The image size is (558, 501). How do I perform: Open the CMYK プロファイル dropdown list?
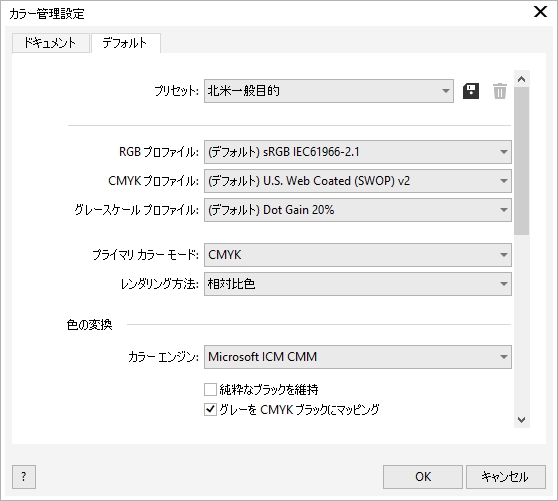[358, 181]
